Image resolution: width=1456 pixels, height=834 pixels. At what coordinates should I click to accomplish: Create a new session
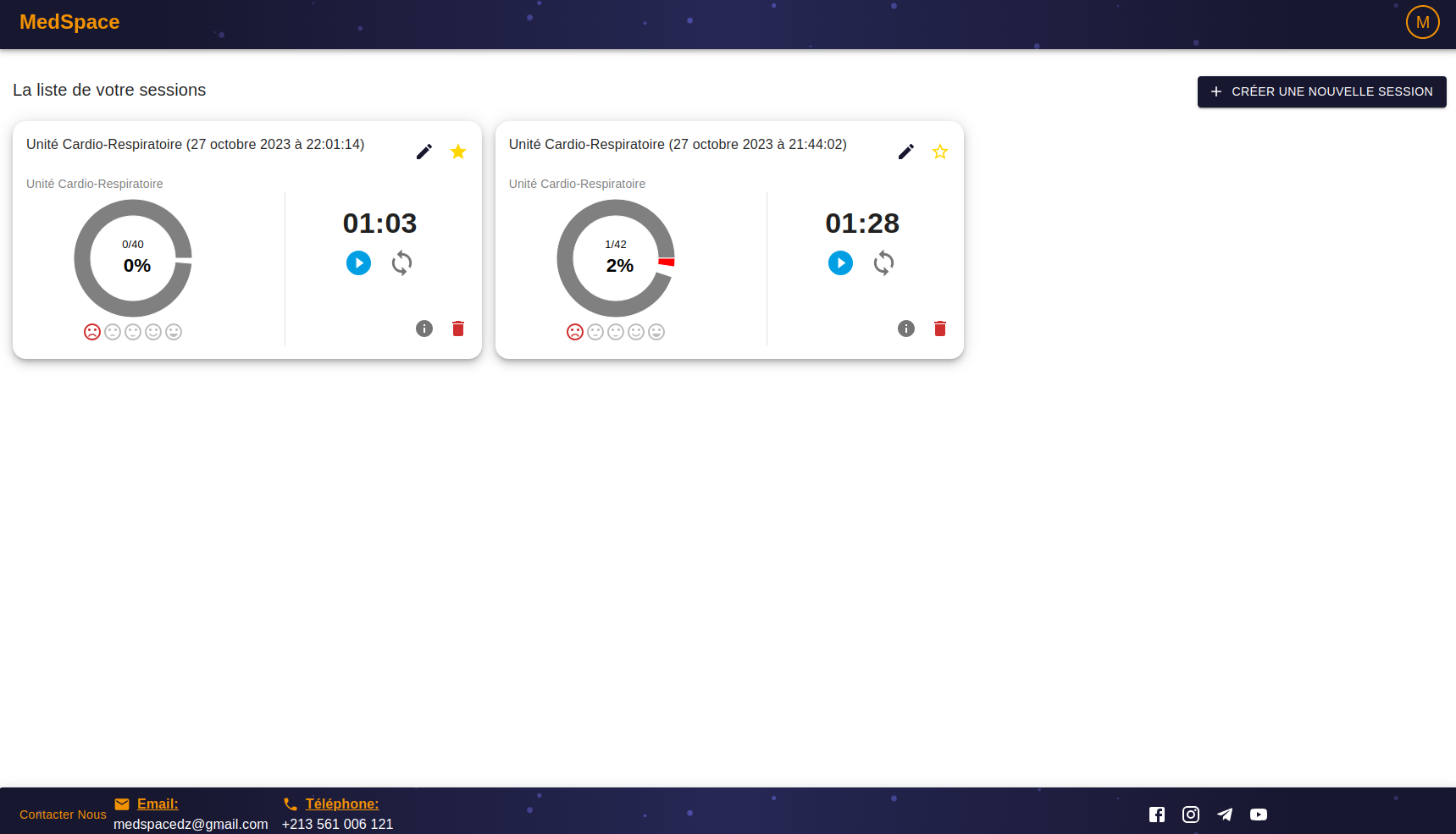pyautogui.click(x=1321, y=91)
